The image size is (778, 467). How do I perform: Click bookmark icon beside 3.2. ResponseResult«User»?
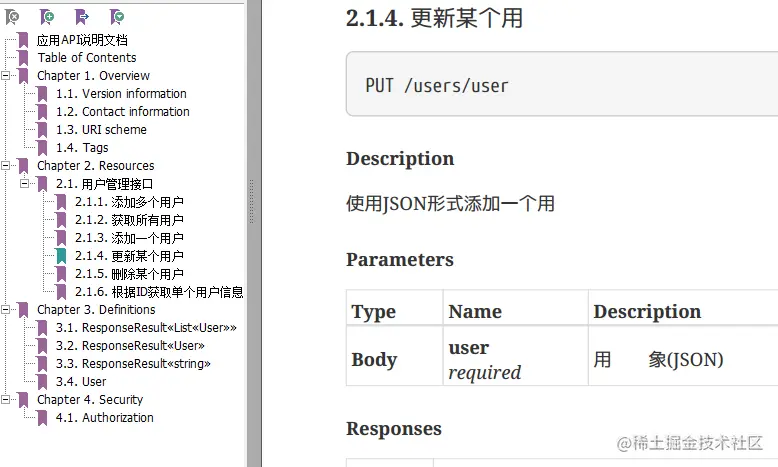42,346
